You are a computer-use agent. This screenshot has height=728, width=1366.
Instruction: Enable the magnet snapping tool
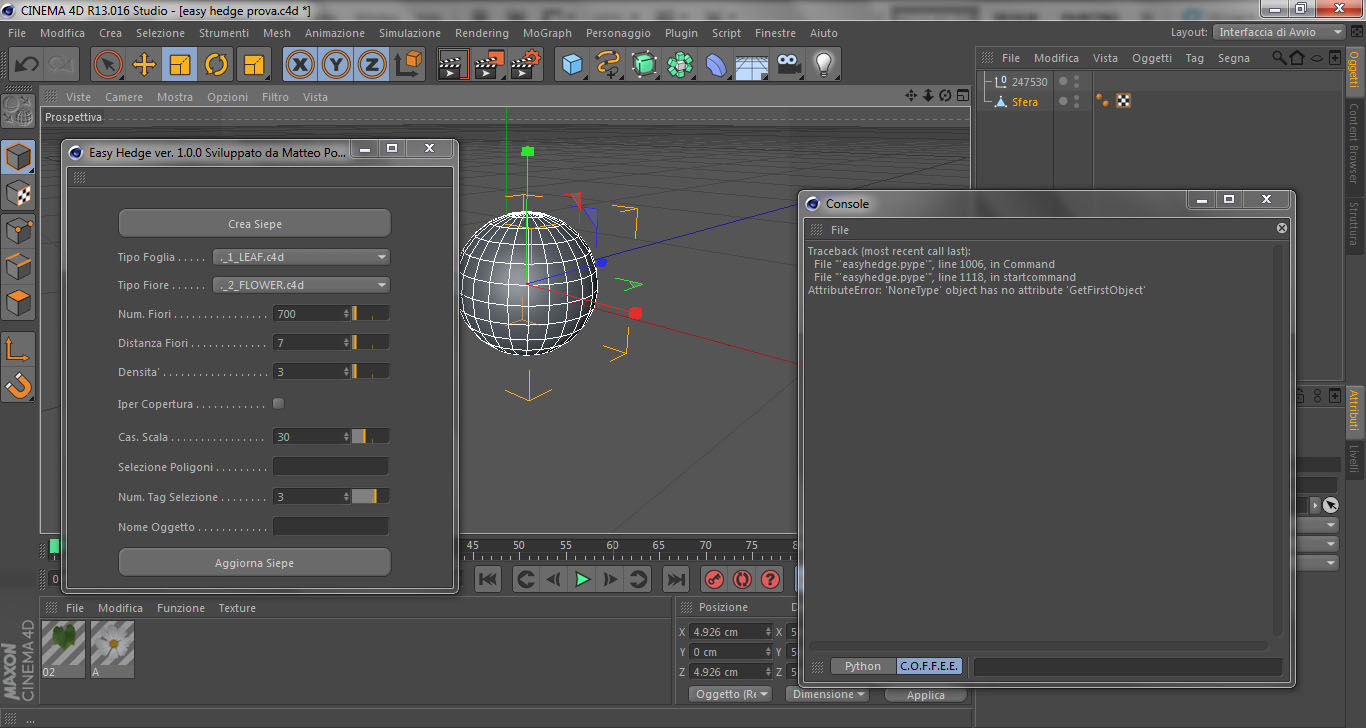tap(19, 384)
